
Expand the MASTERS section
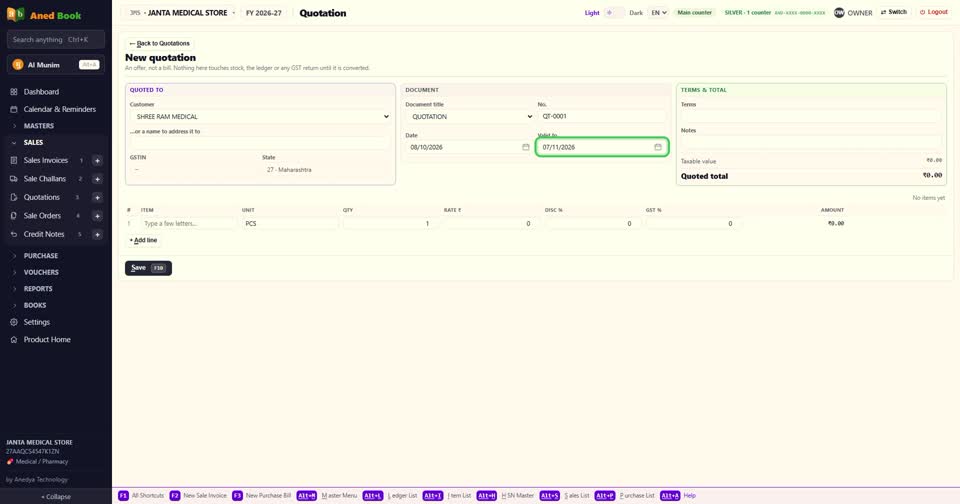click(x=39, y=126)
